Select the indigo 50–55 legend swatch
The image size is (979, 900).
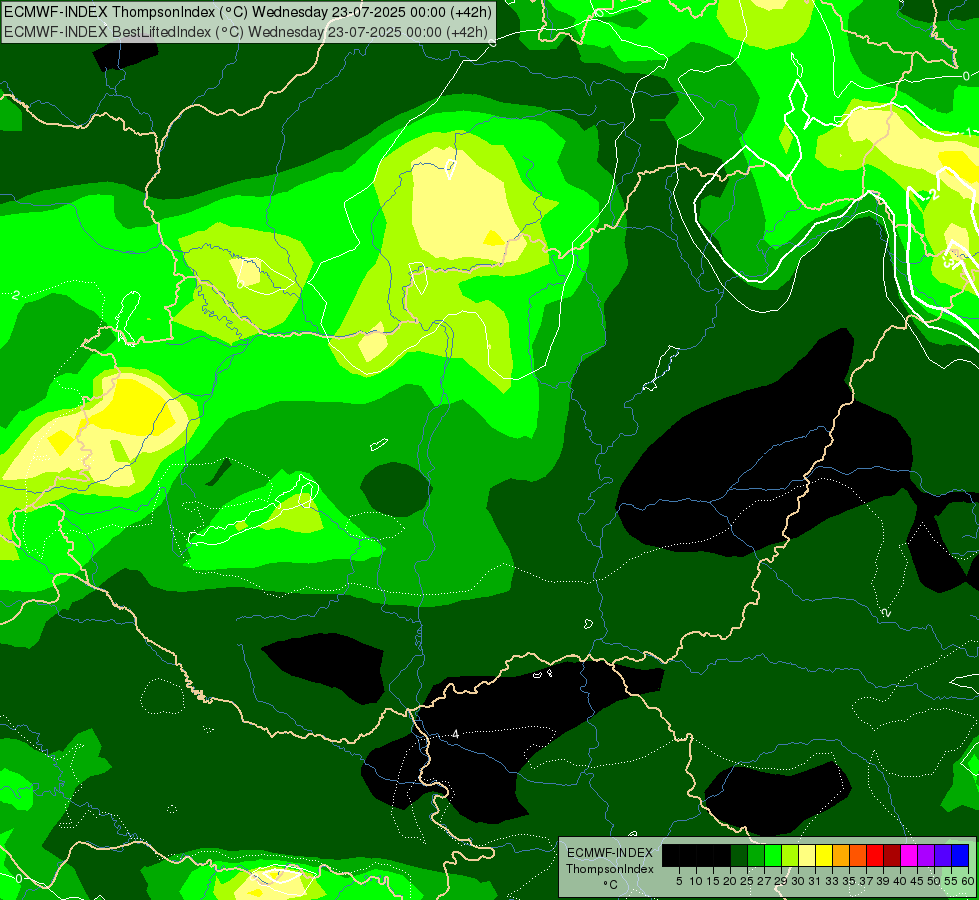(943, 855)
